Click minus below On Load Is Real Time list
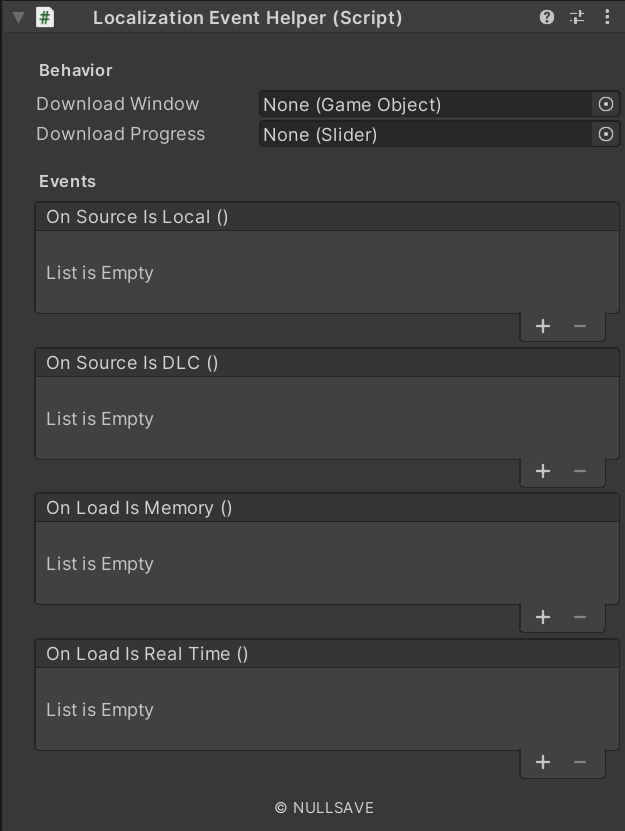The width and height of the screenshot is (625, 831). pyautogui.click(x=580, y=762)
